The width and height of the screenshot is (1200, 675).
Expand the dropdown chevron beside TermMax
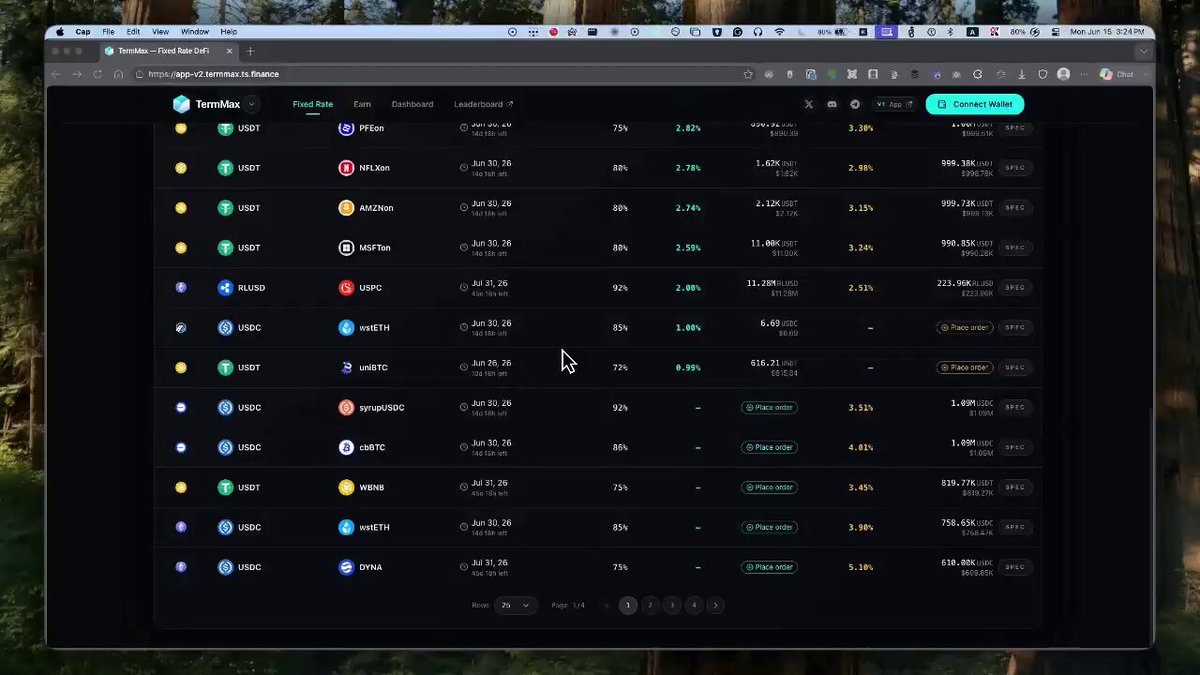tap(251, 104)
